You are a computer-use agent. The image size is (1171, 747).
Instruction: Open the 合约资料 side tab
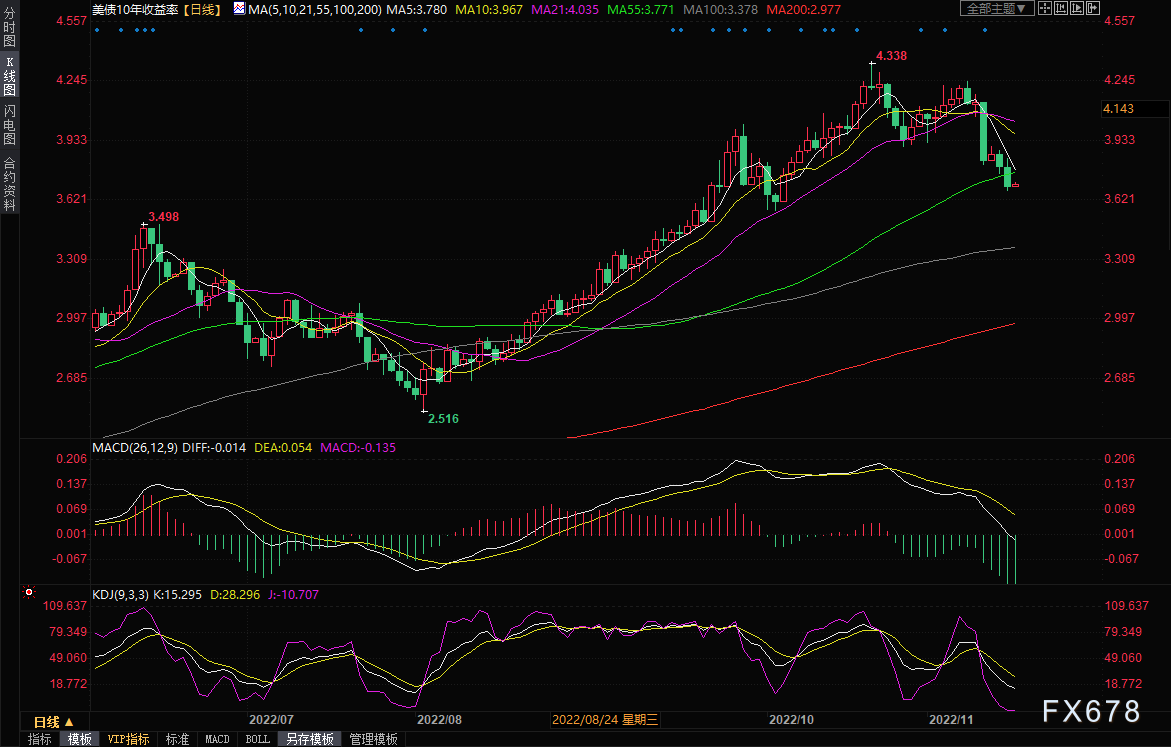[x=9, y=184]
